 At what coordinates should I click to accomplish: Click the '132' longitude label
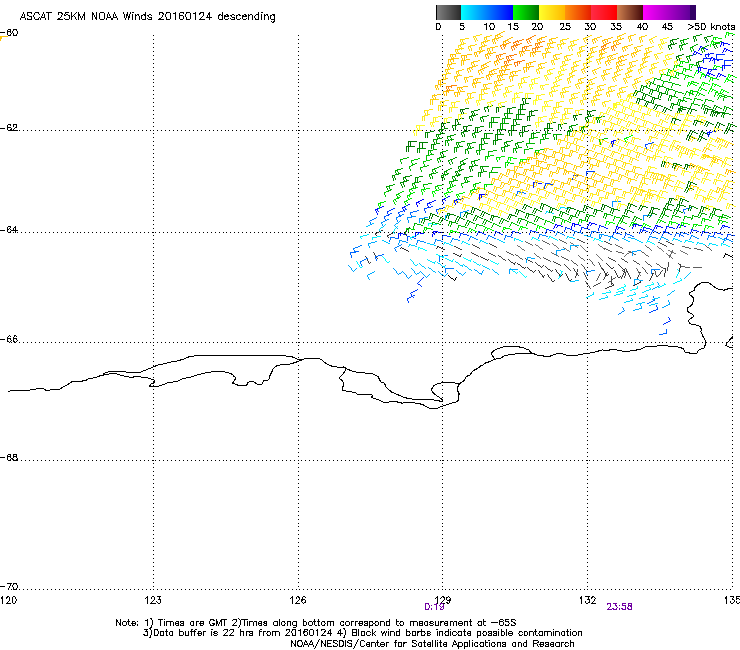tap(588, 600)
